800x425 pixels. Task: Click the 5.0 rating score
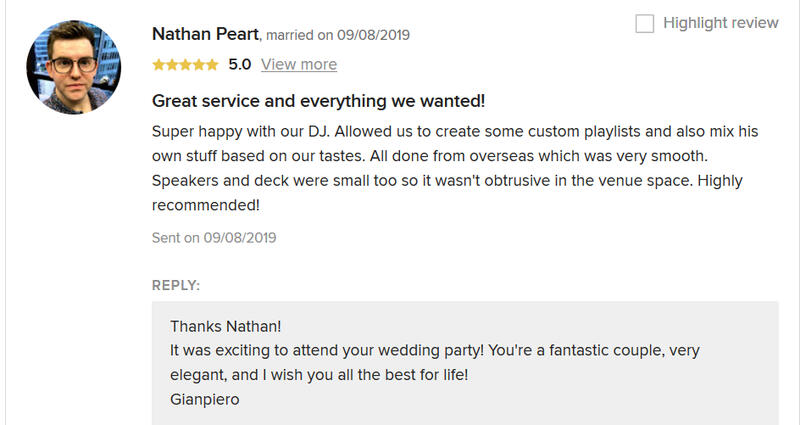tap(240, 64)
